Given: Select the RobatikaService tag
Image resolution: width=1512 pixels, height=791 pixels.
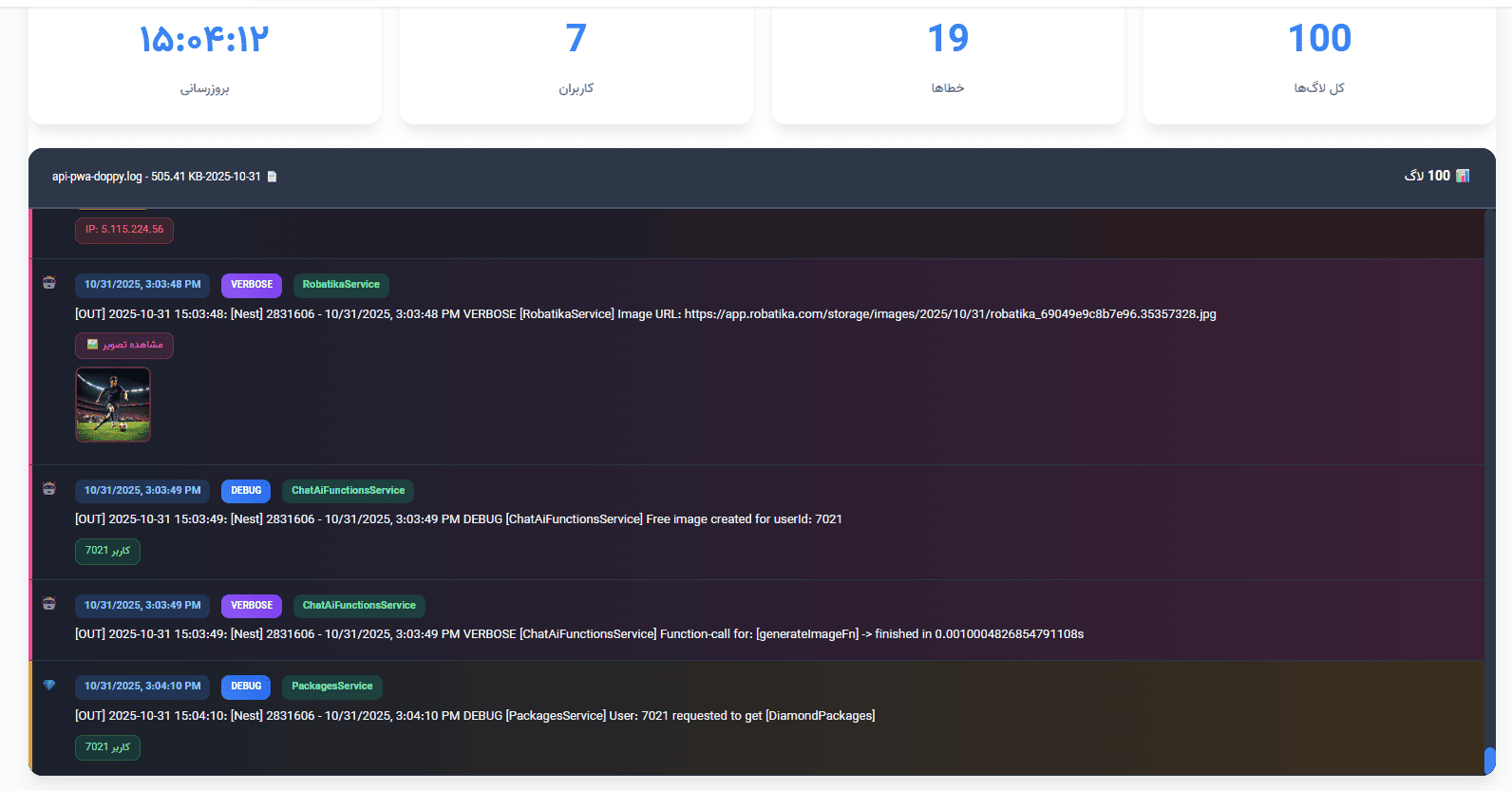Looking at the screenshot, I should tap(341, 285).
